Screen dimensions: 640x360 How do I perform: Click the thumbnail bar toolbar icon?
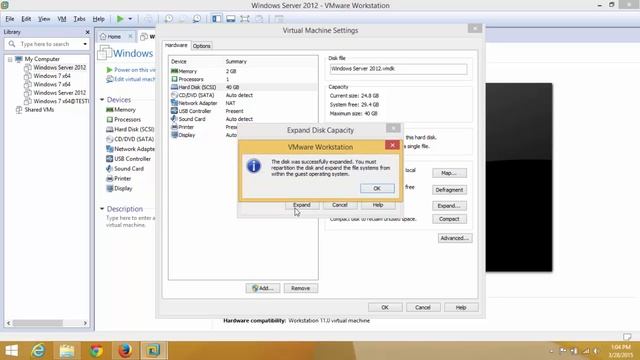[231, 19]
